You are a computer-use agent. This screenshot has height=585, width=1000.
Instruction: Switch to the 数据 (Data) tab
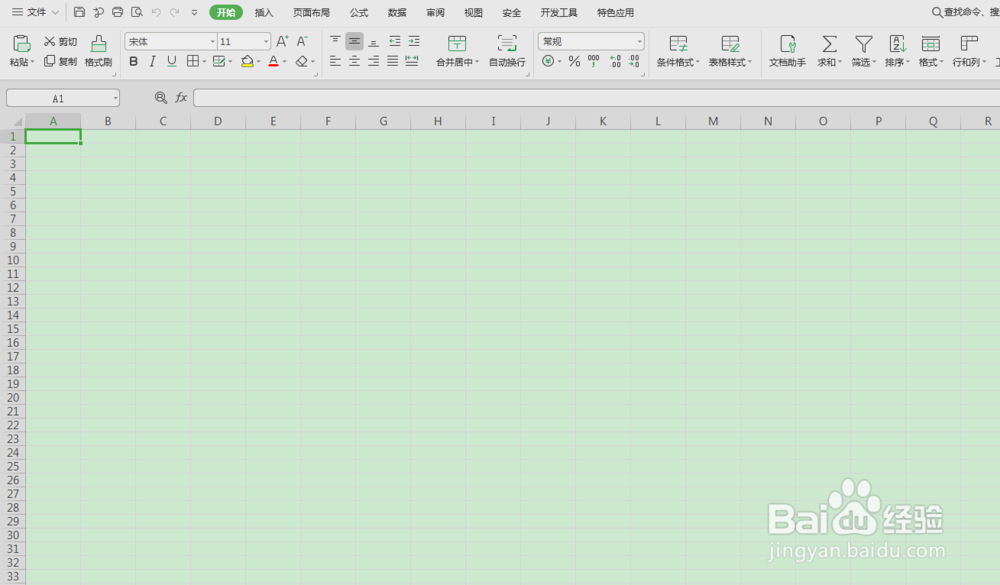tap(397, 13)
